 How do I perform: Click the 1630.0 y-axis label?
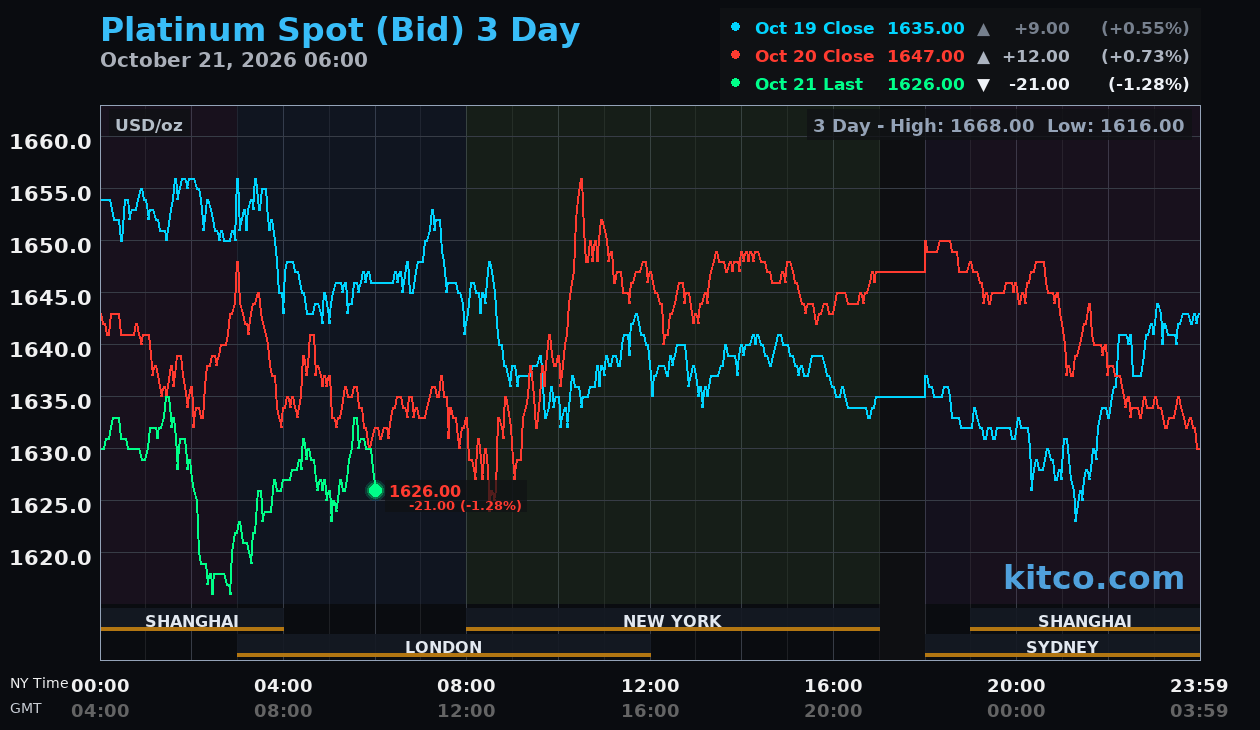50,453
